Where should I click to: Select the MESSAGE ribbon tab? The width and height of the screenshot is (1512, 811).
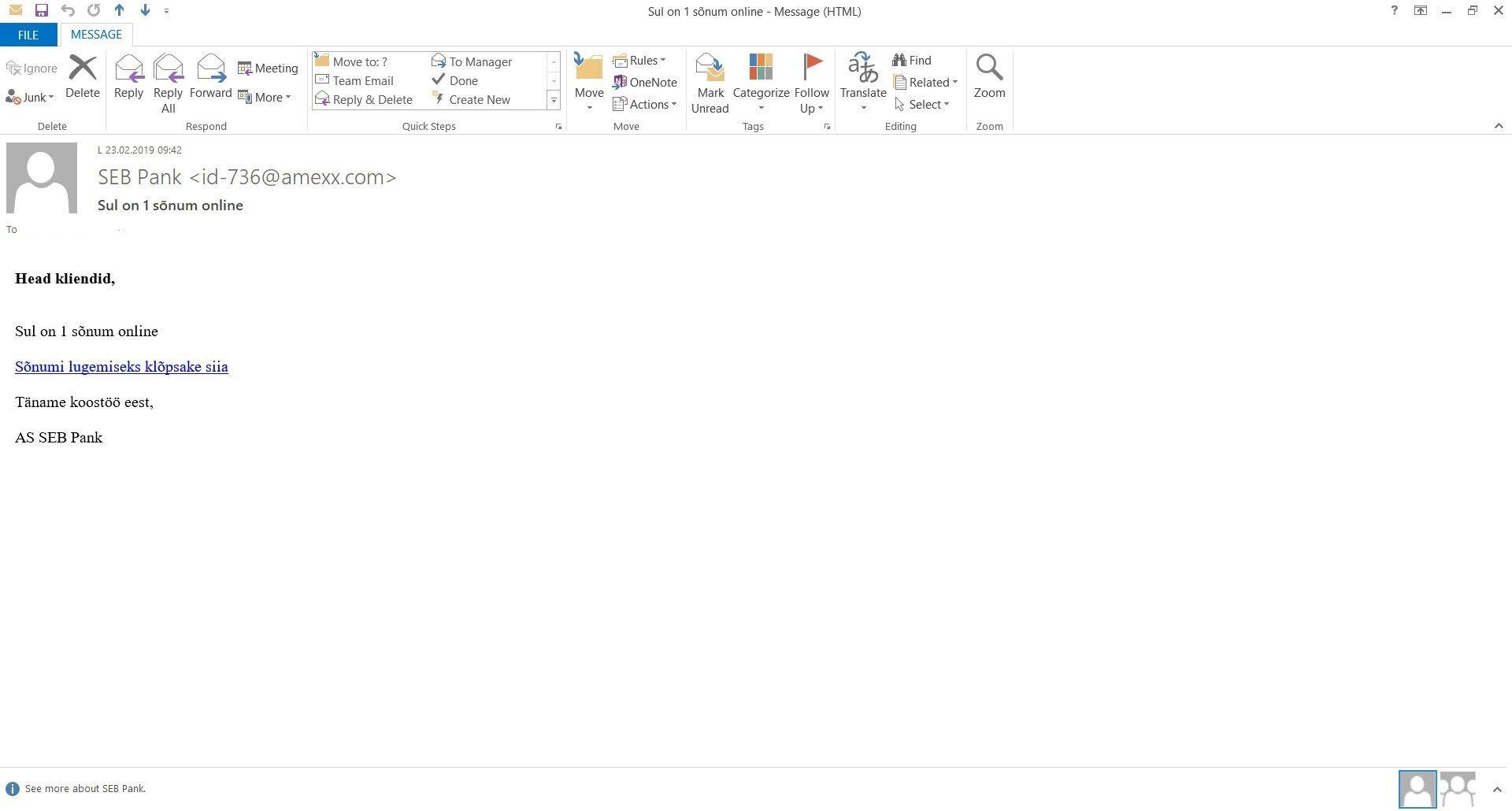pos(96,35)
